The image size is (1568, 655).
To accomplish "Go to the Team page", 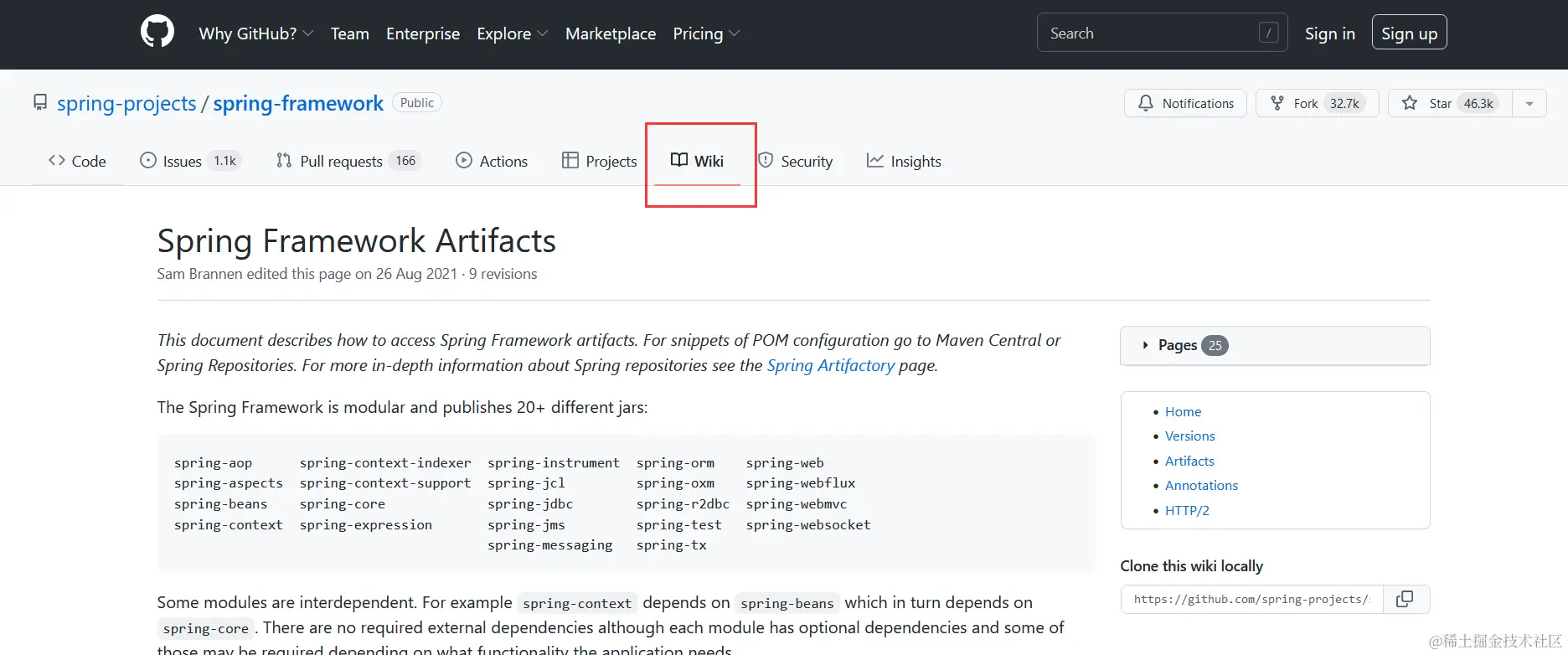I will pos(349,34).
